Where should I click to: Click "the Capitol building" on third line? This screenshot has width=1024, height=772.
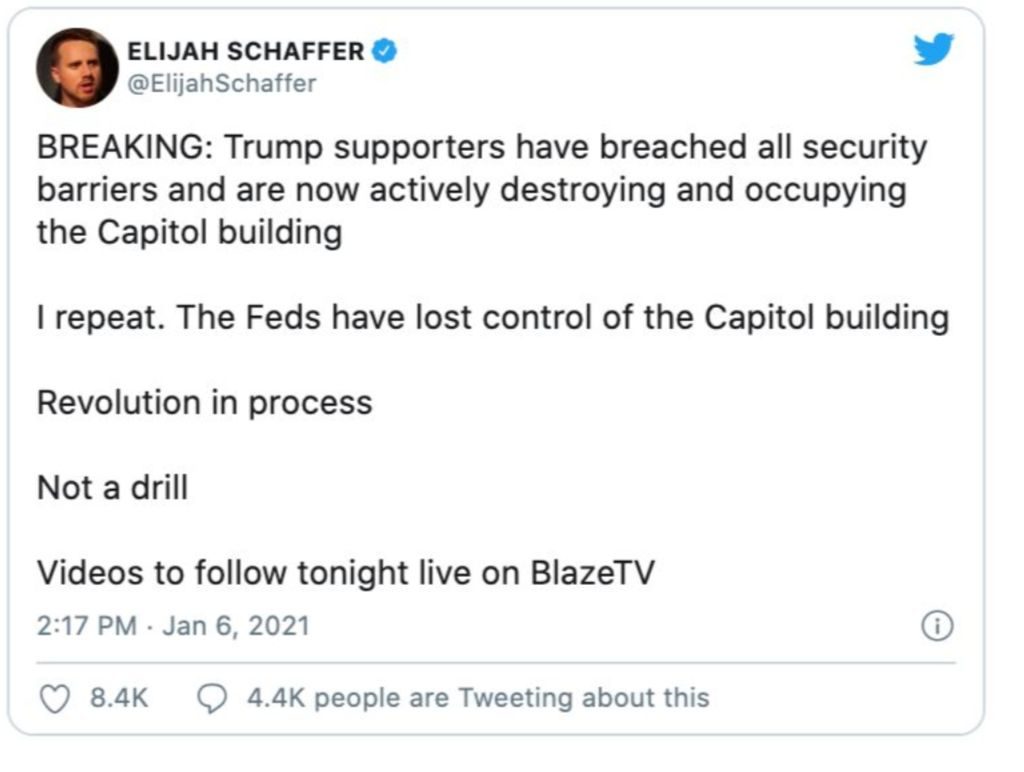point(189,232)
